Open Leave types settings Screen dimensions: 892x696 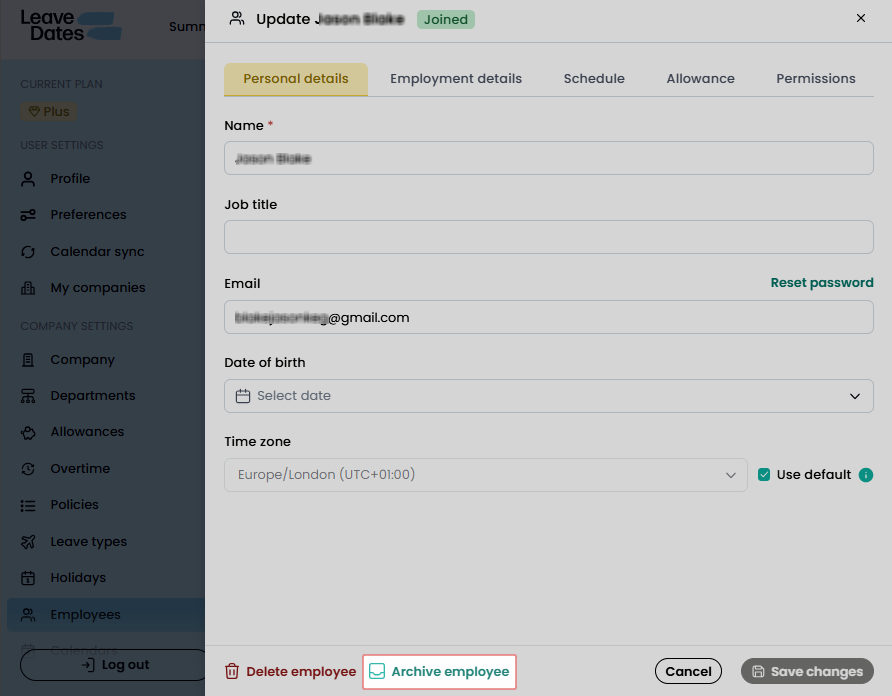tap(89, 542)
